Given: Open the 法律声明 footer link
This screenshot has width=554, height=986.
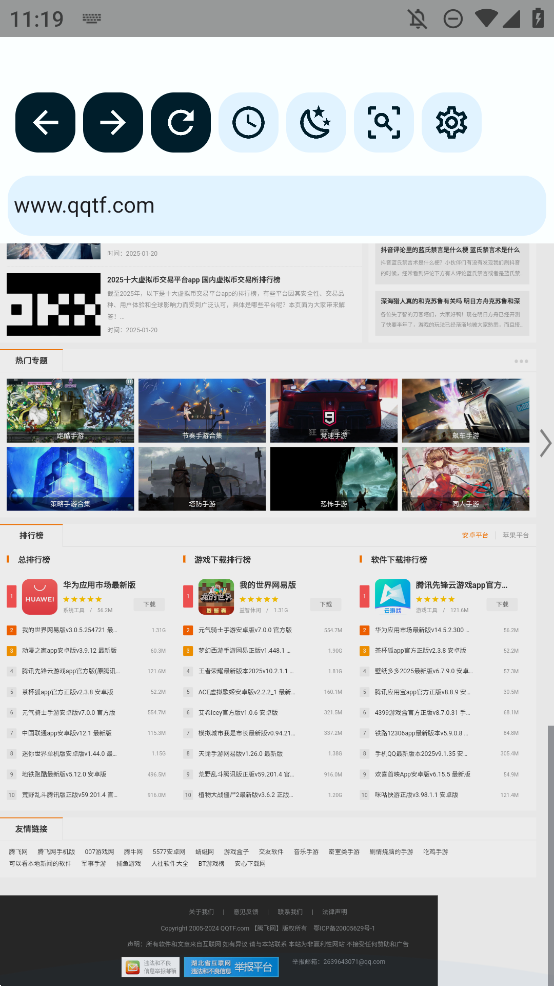Looking at the screenshot, I should click(x=335, y=912).
